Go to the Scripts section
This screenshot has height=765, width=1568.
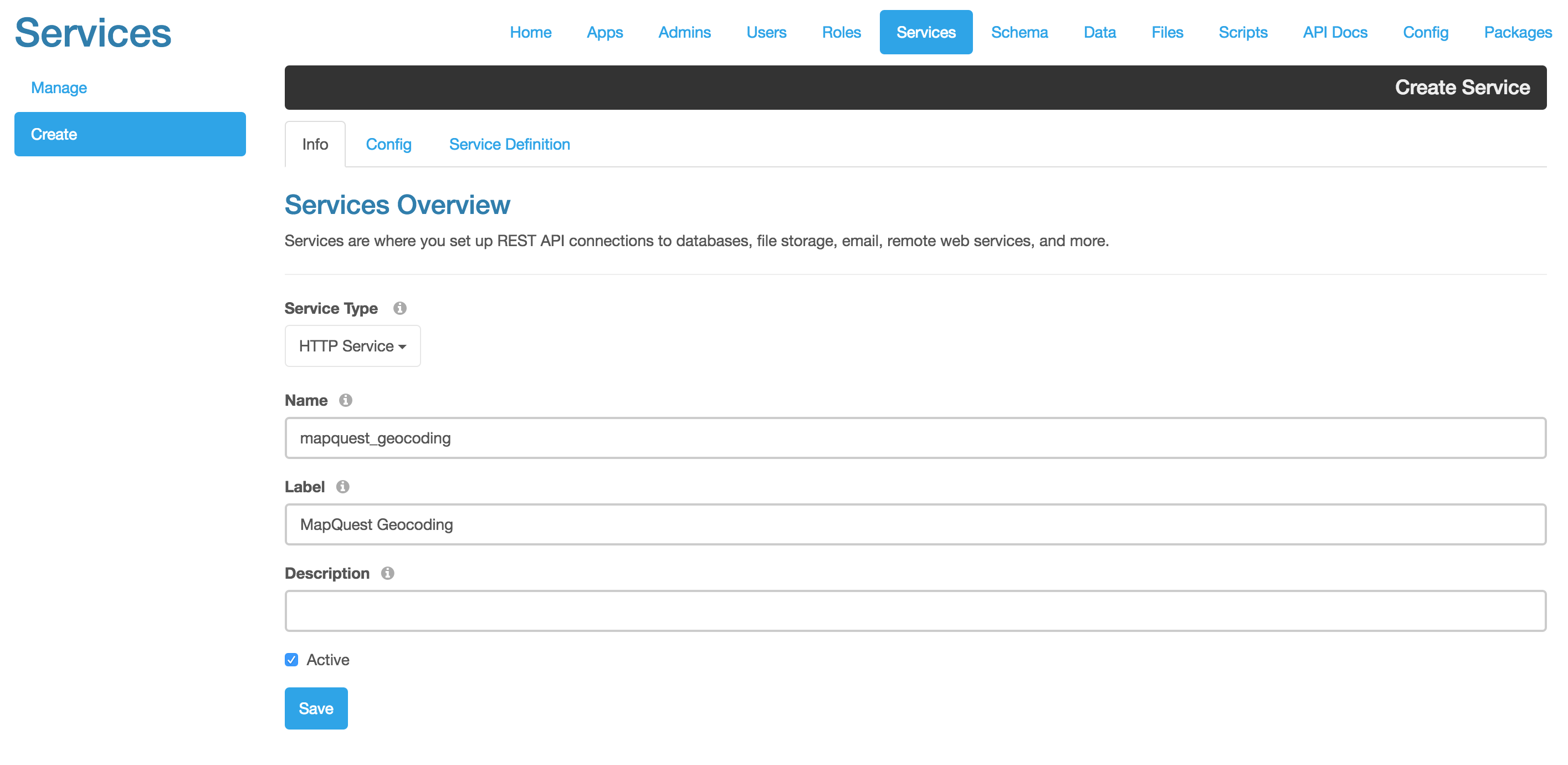click(x=1243, y=32)
